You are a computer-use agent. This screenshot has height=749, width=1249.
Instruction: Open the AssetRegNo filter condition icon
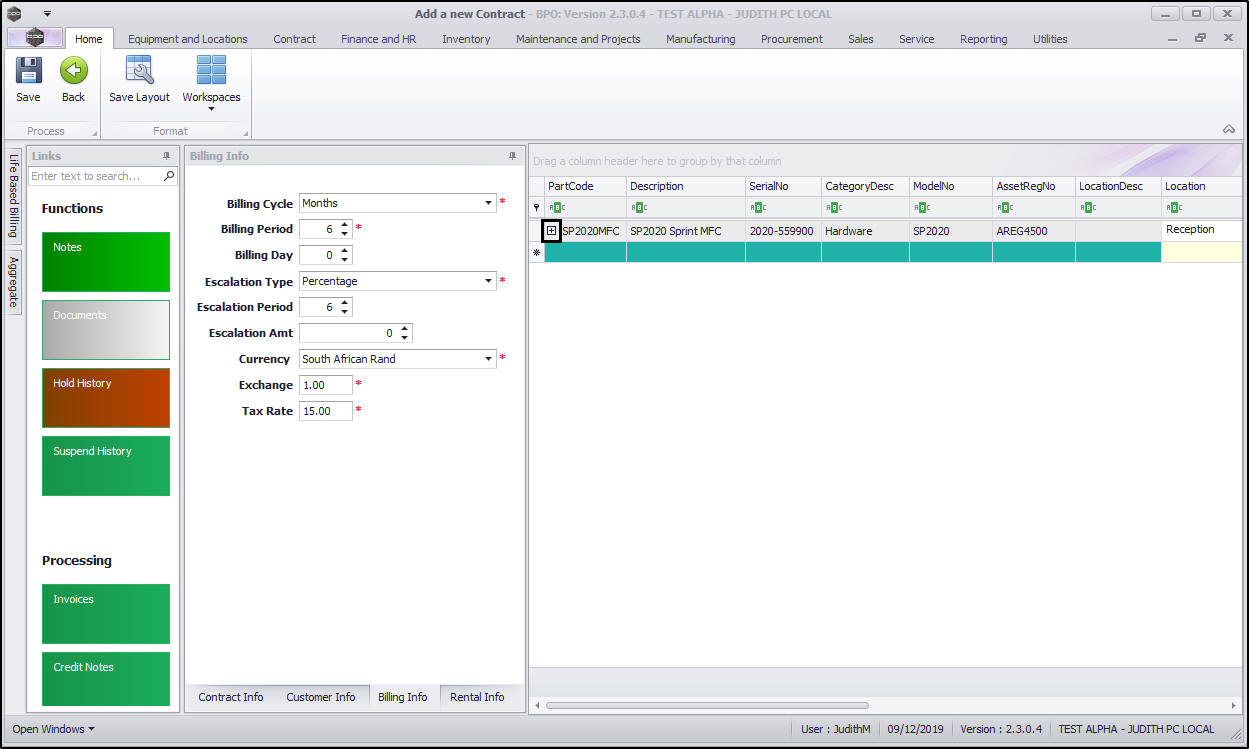coord(1005,208)
